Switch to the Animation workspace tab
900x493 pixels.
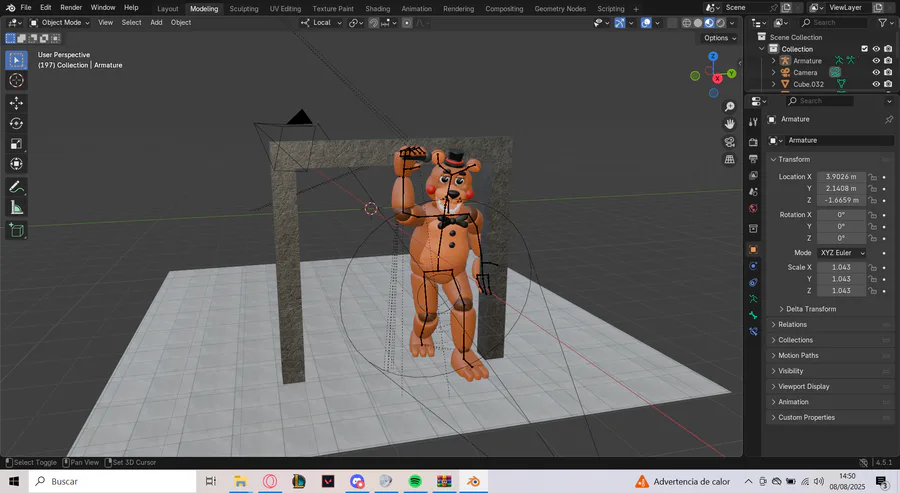pyautogui.click(x=417, y=9)
